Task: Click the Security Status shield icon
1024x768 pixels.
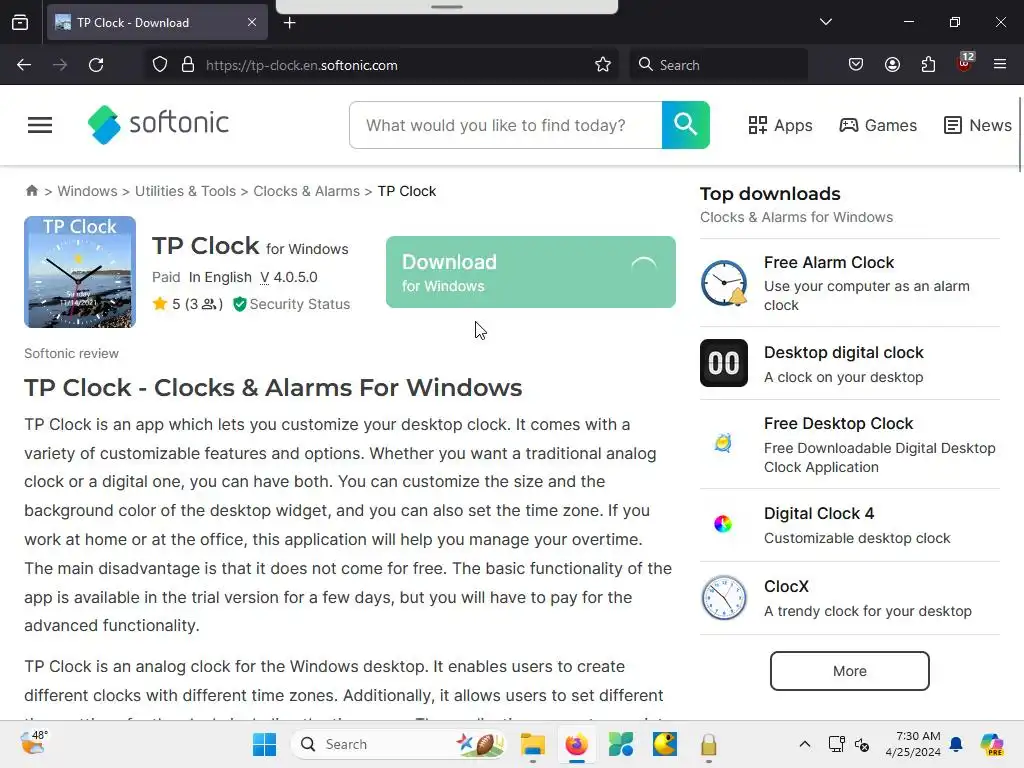Action: coord(240,304)
